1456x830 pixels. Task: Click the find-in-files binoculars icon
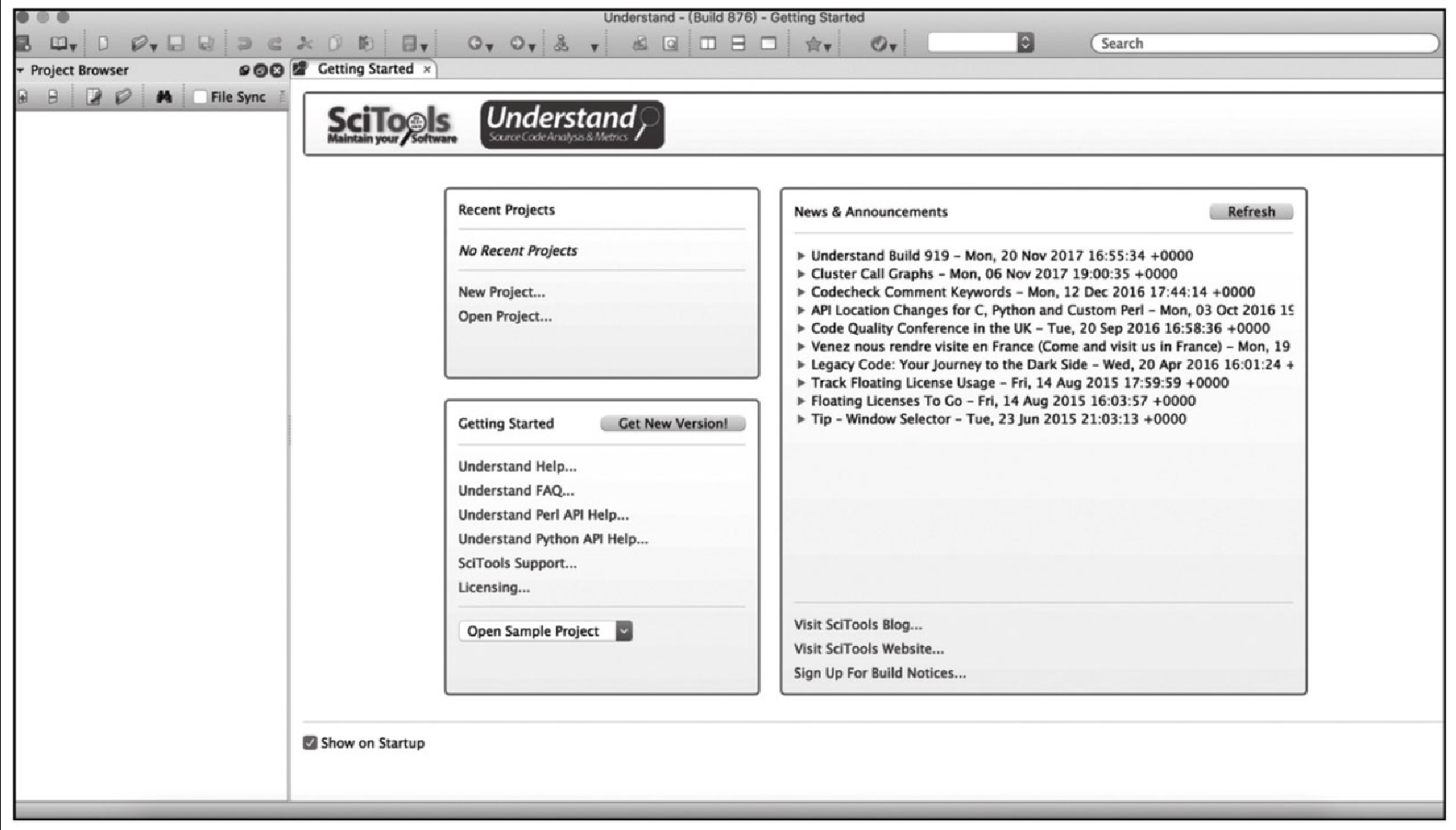click(x=164, y=97)
